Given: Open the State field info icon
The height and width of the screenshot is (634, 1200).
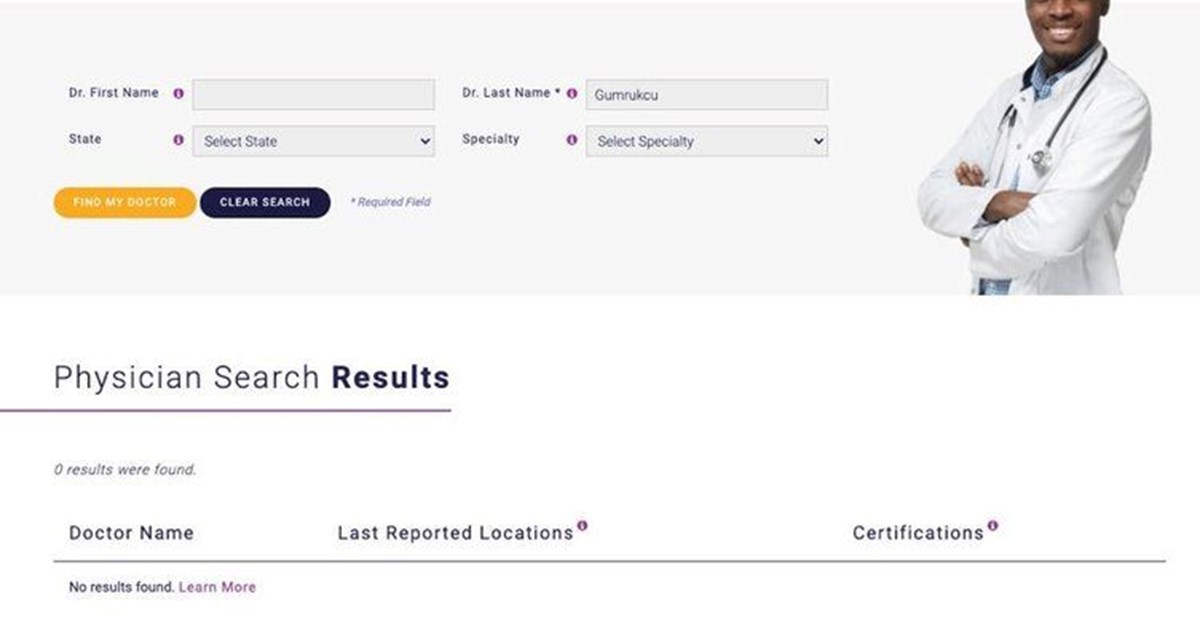Looking at the screenshot, I should tap(178, 140).
